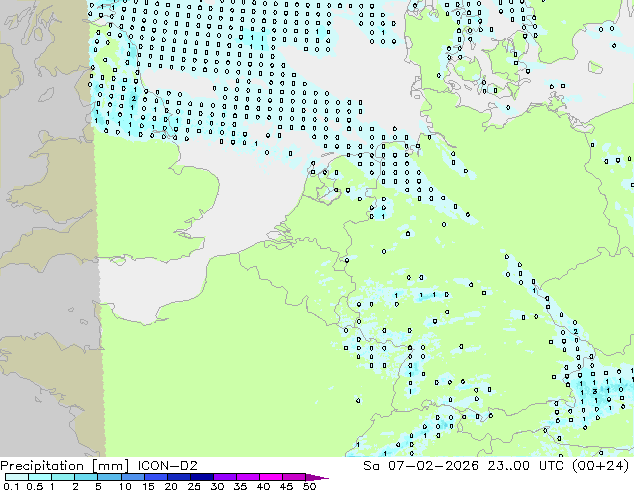Image resolution: width=634 pixels, height=490 pixels.
Task: Click the 1–2 mm legend color box
Action: click(63, 477)
